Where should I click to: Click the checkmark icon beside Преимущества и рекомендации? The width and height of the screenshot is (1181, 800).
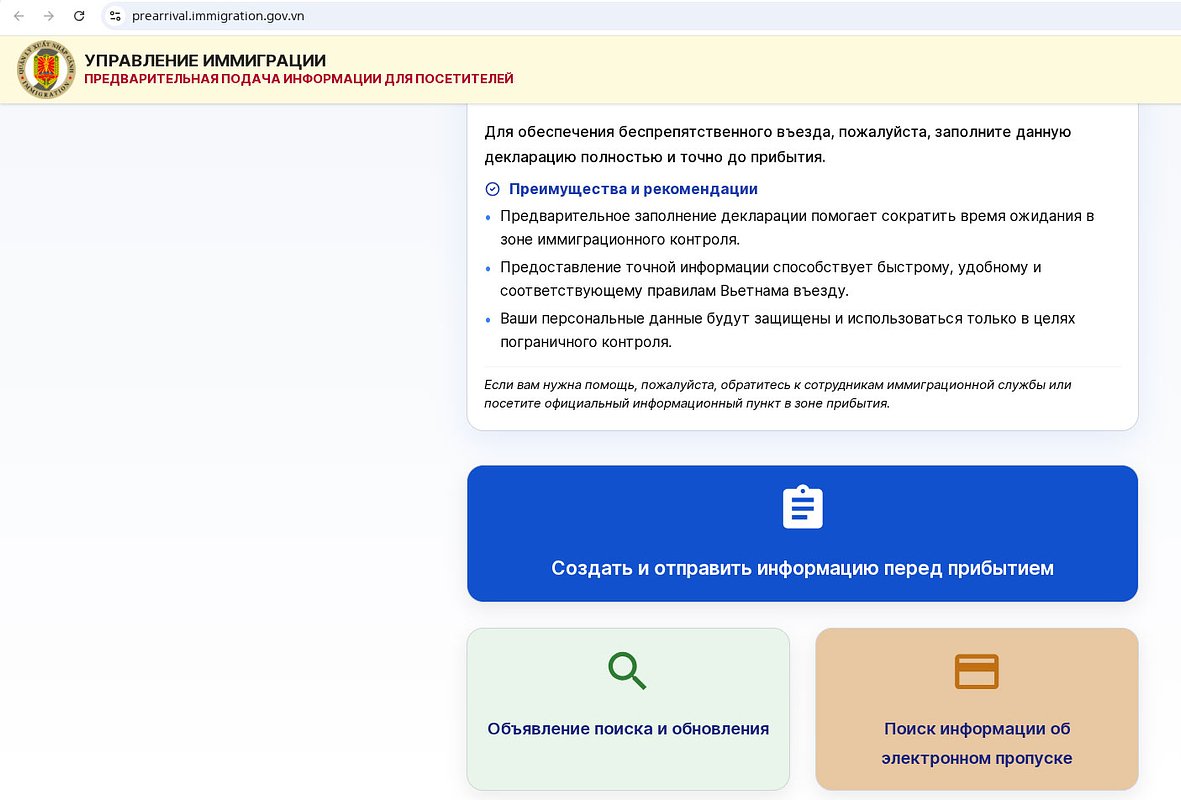click(493, 189)
